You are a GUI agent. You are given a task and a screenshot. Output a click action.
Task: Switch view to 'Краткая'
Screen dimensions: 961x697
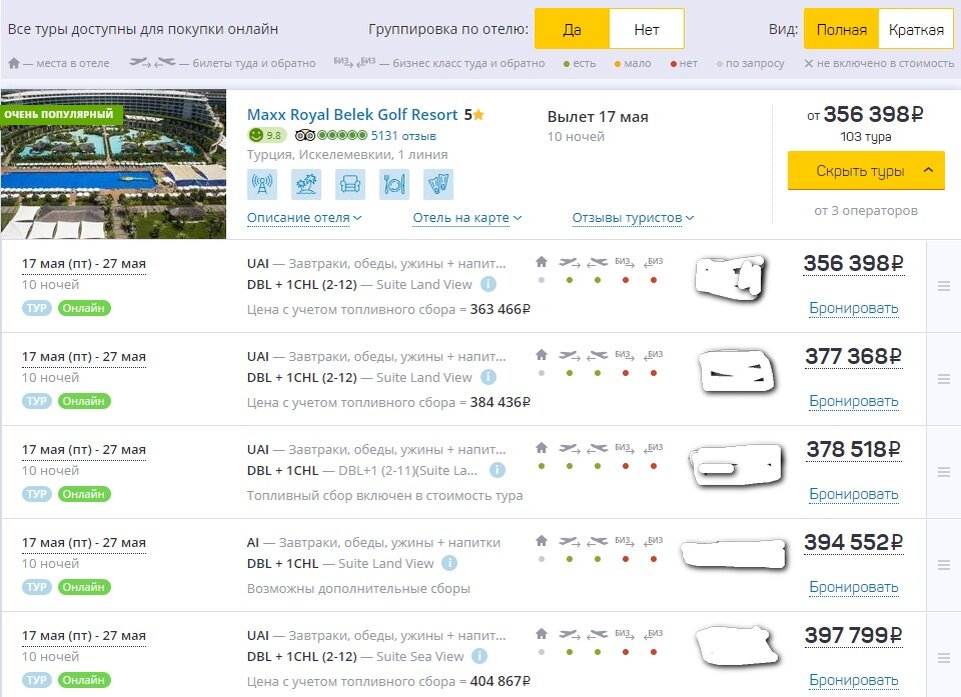point(916,29)
